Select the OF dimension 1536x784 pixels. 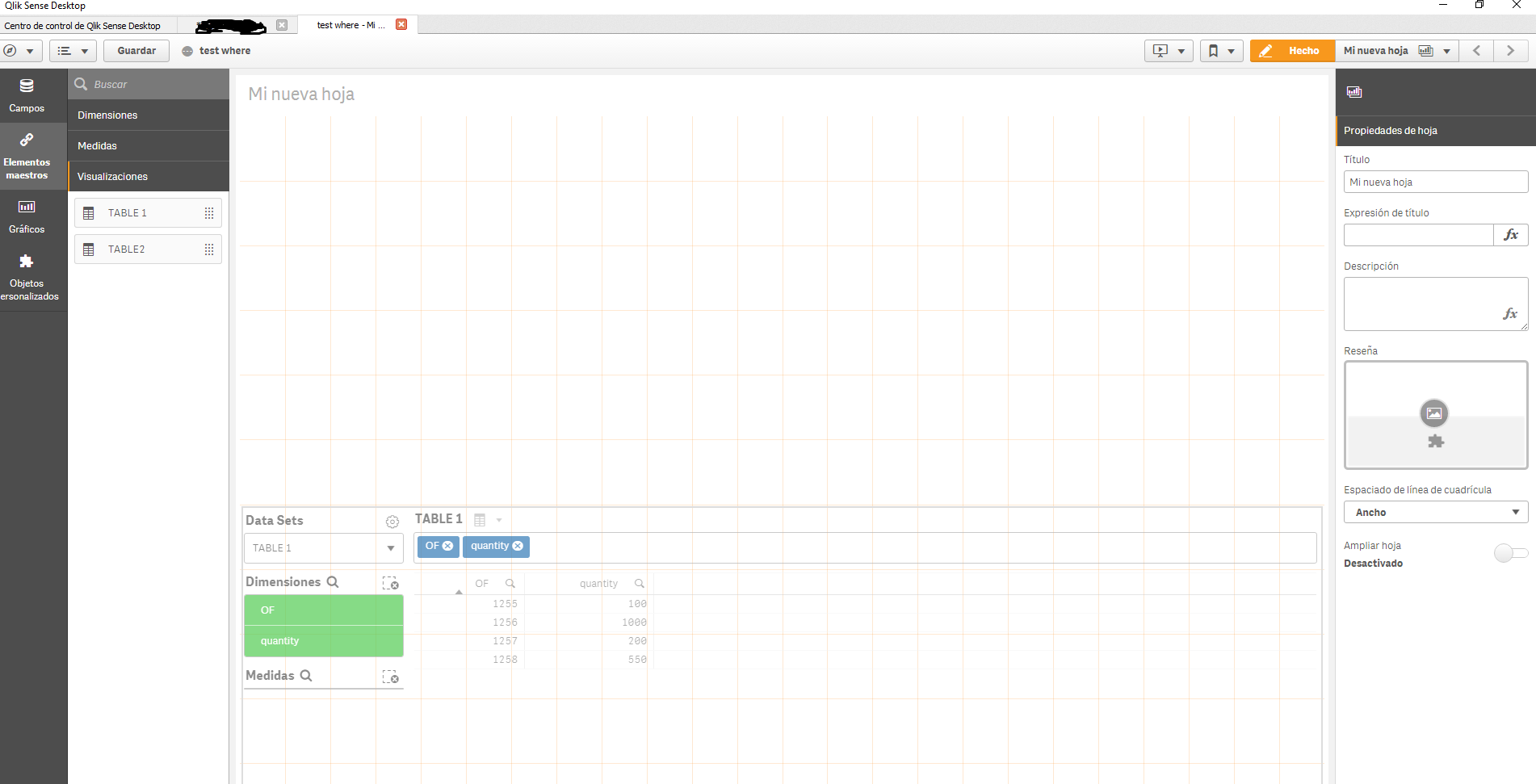323,610
